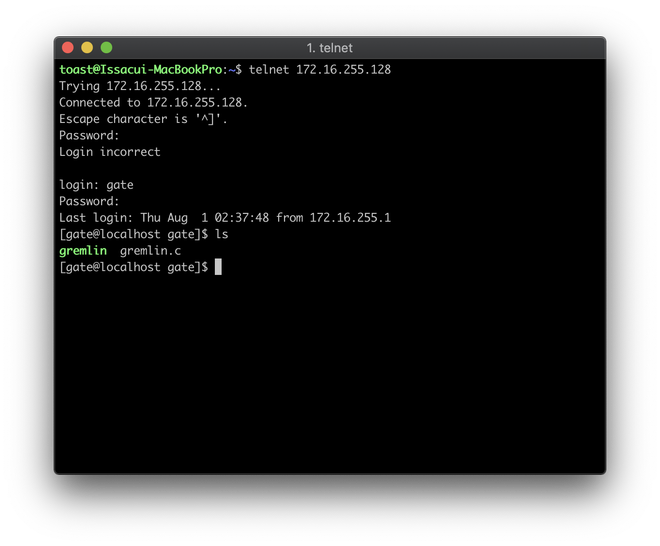
Task: Click the 'Login incorrect' message
Action: 110,152
